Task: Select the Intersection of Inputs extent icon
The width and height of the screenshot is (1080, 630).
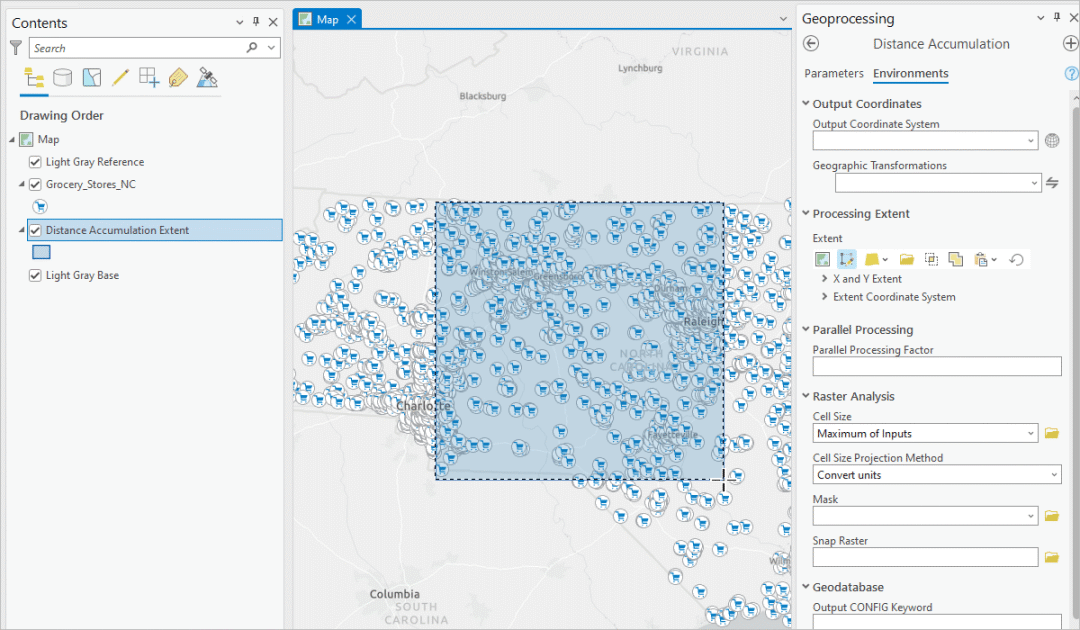Action: 930,258
